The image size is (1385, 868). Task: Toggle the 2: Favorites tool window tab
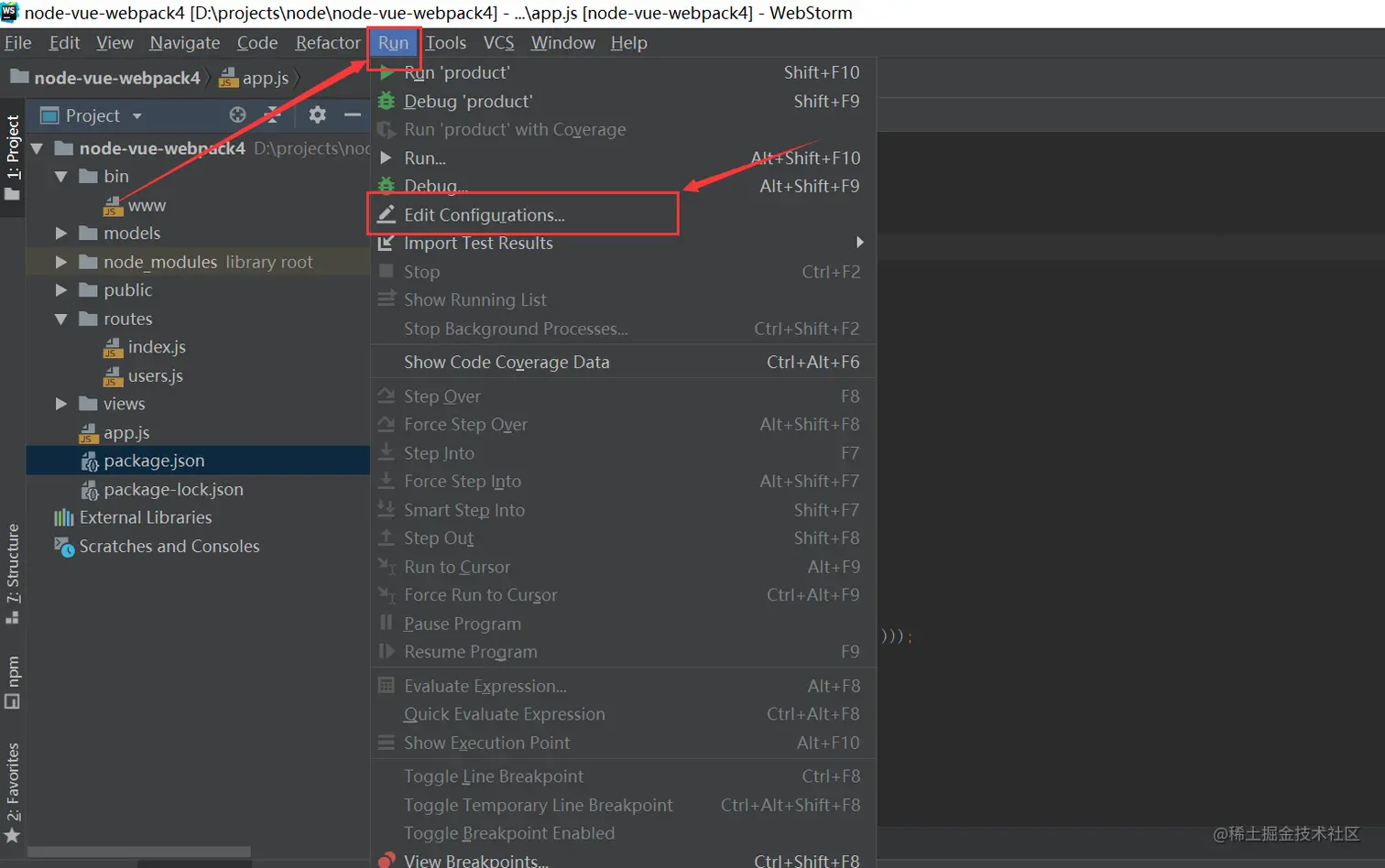tap(12, 792)
